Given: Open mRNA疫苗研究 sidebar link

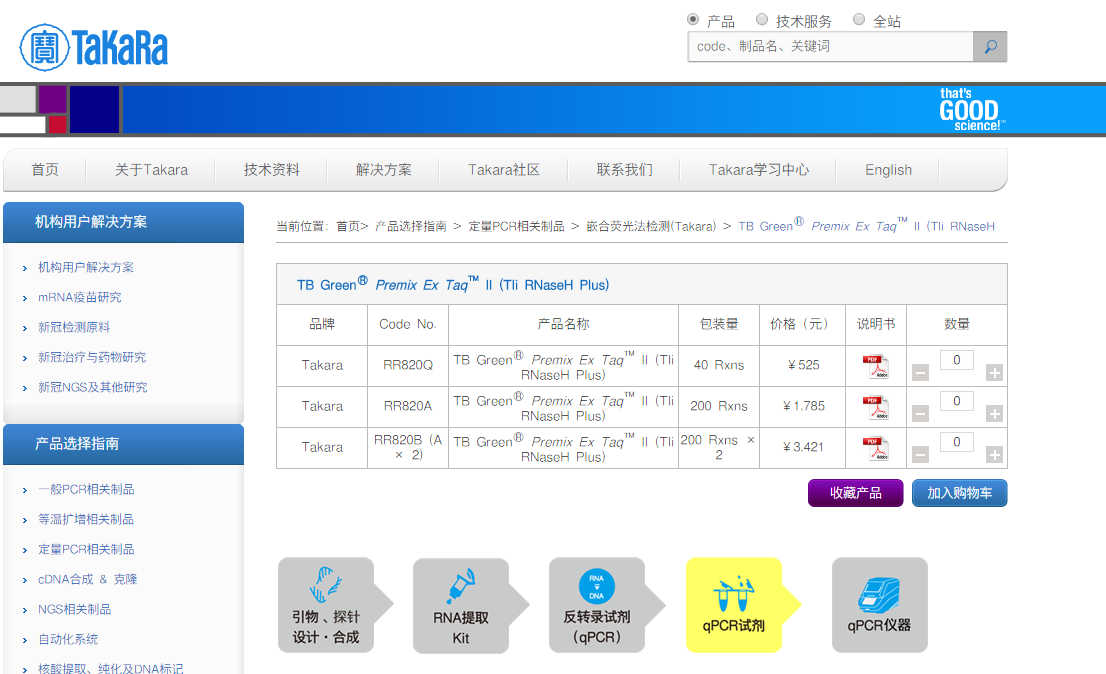Looking at the screenshot, I should tap(80, 298).
